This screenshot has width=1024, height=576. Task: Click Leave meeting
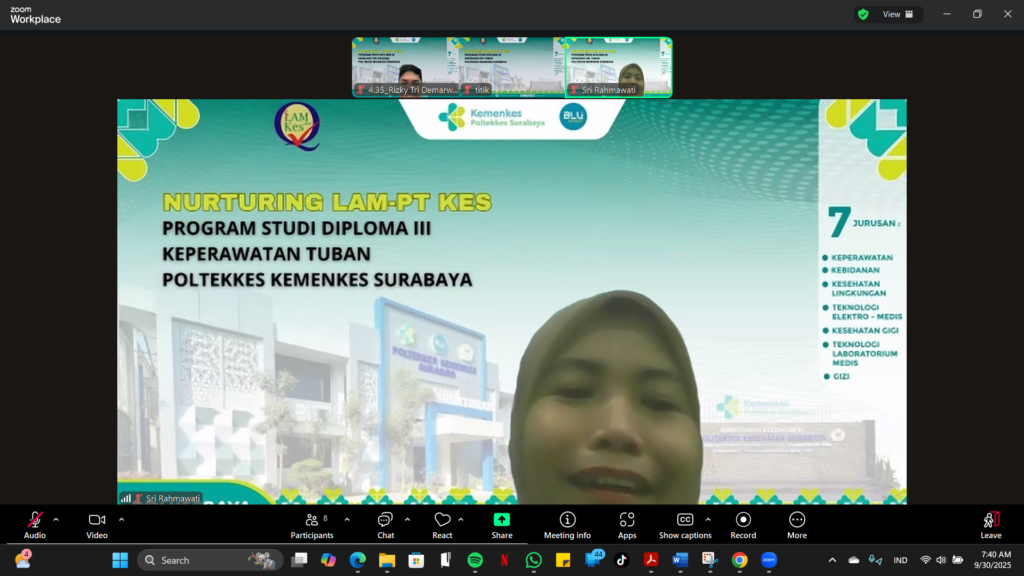(x=991, y=525)
